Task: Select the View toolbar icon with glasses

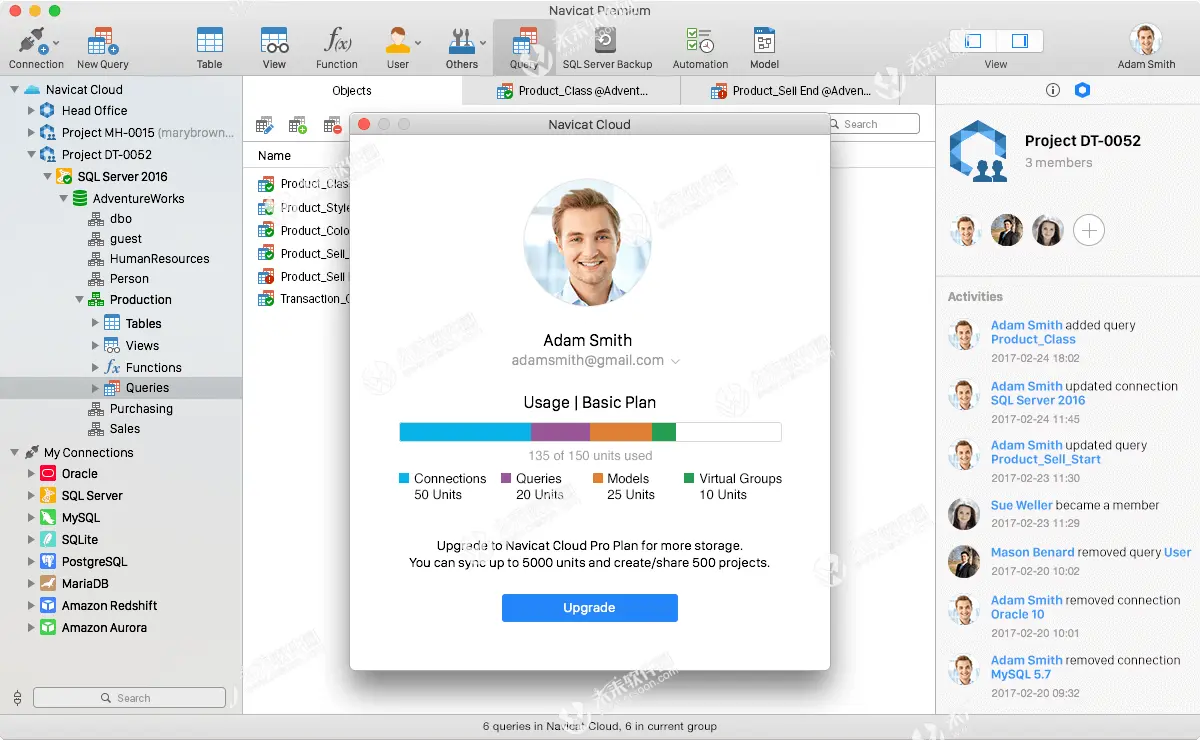Action: (274, 41)
